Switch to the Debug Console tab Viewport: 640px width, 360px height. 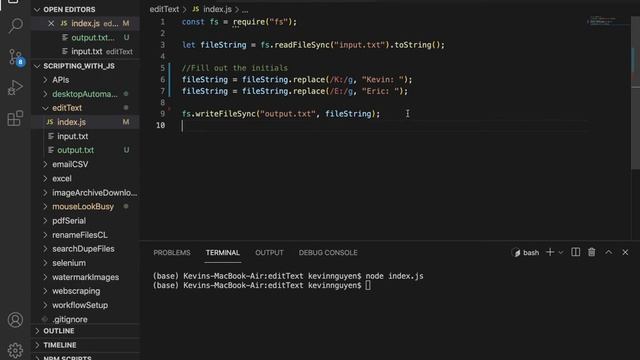click(x=328, y=253)
